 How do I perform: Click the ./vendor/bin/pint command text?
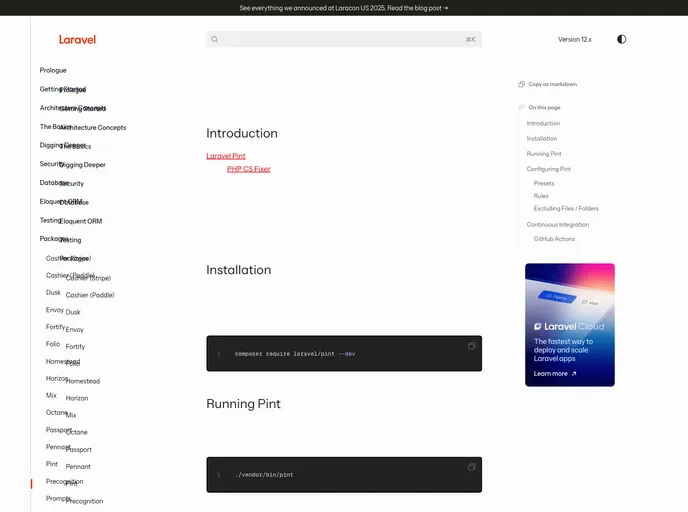pyautogui.click(x=264, y=475)
